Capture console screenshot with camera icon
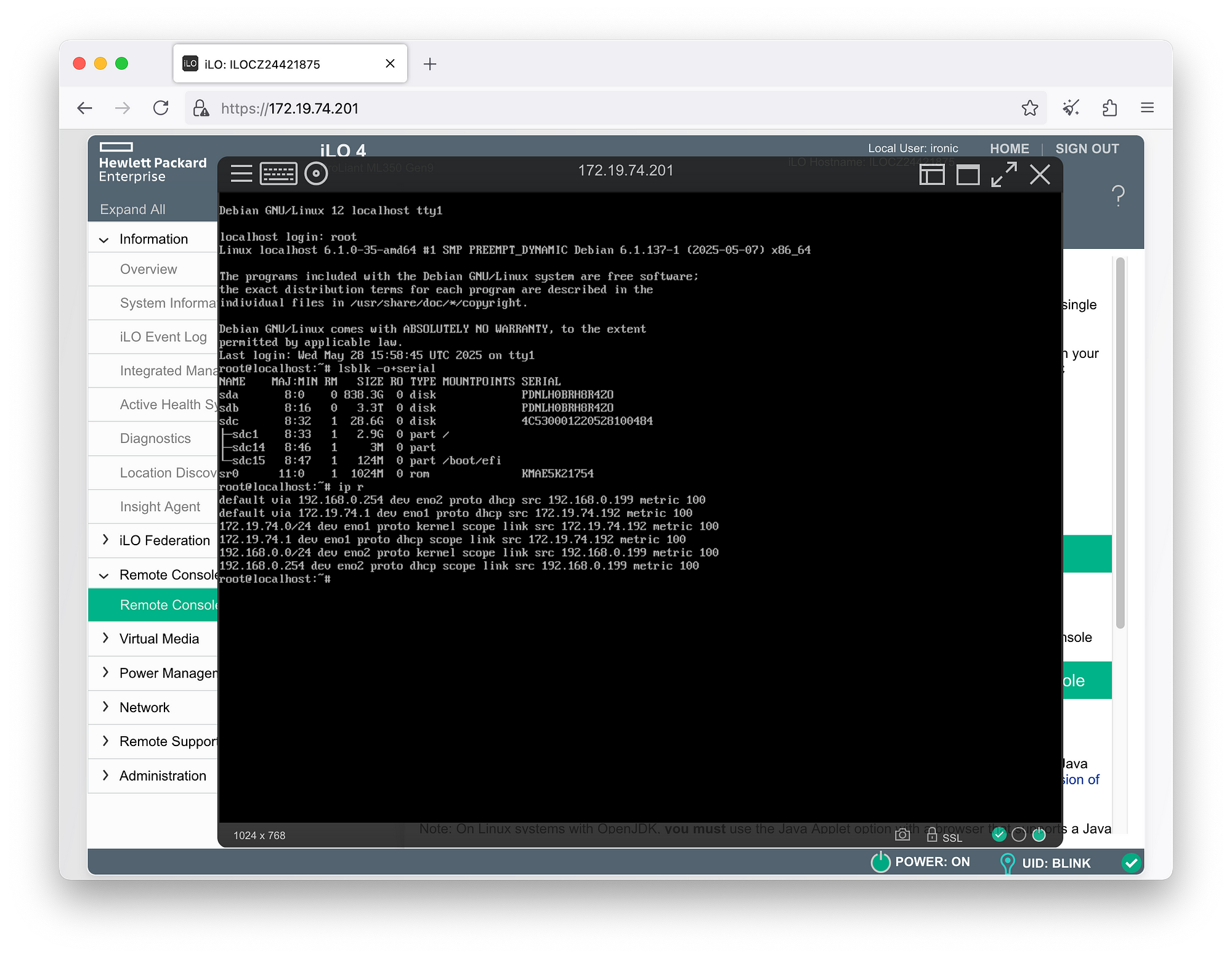Image resolution: width=1232 pixels, height=958 pixels. 902,835
